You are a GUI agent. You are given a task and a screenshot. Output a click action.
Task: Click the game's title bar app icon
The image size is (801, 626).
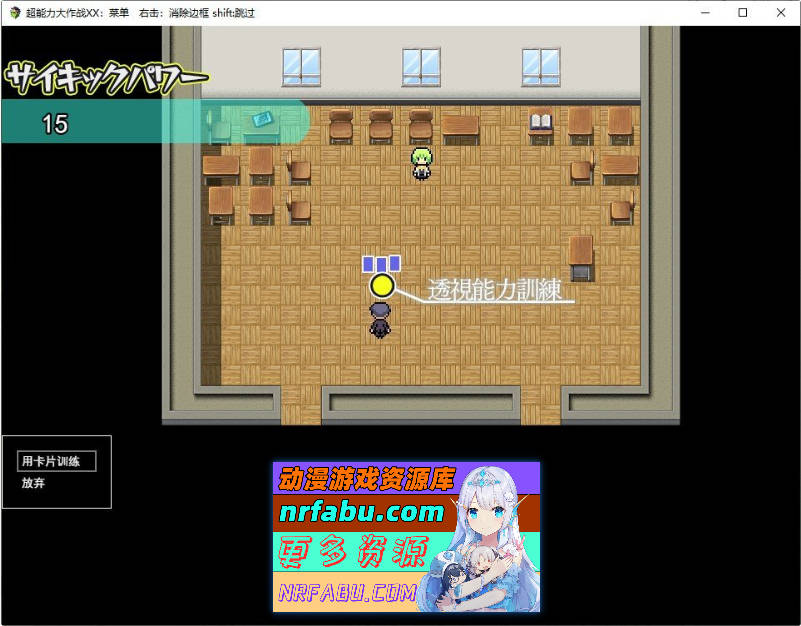[14, 13]
